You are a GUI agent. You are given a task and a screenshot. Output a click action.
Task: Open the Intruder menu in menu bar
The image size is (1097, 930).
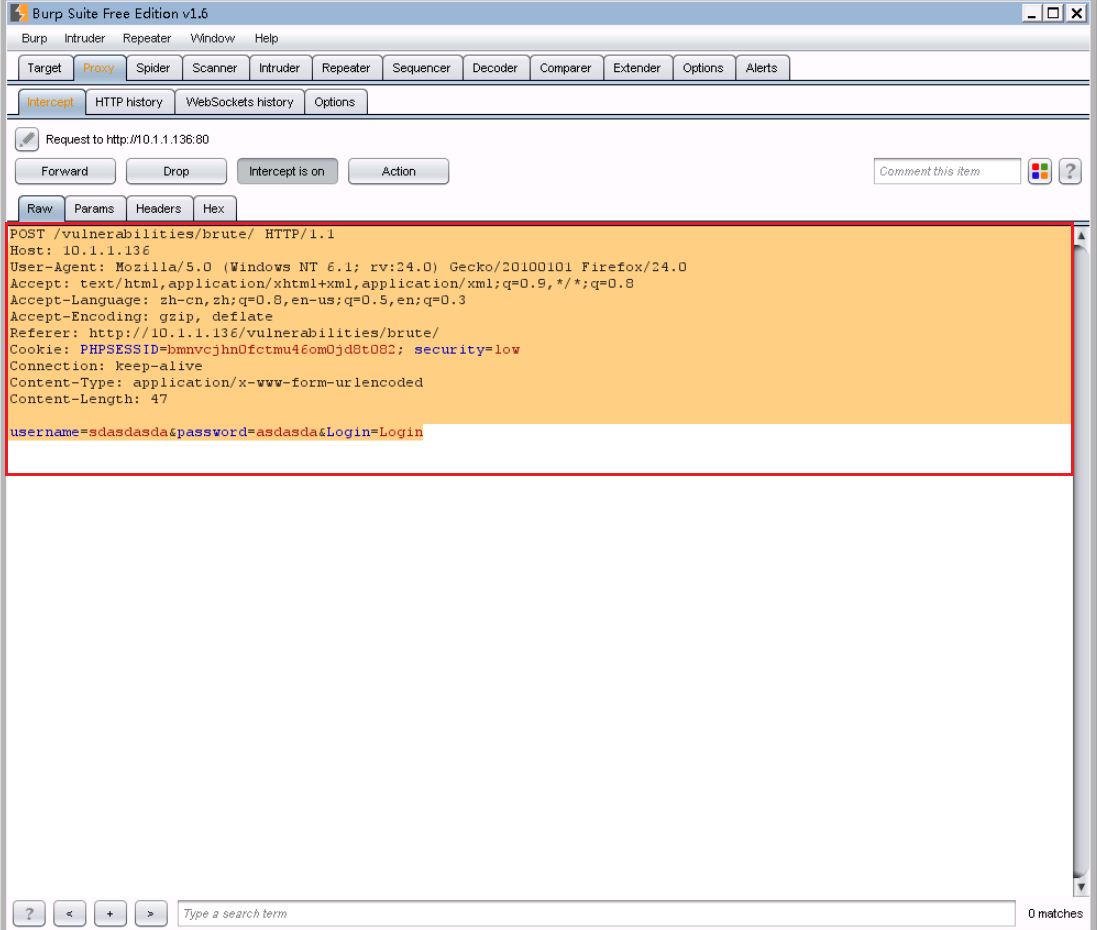[85, 38]
